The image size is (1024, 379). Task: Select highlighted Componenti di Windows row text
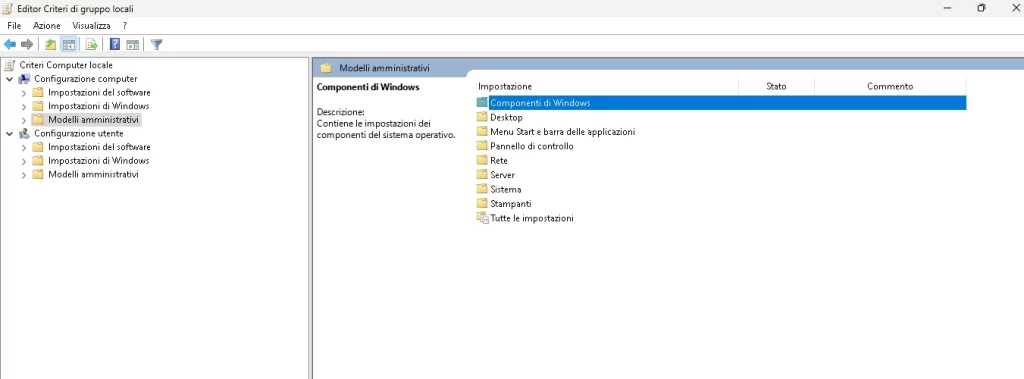click(x=540, y=103)
